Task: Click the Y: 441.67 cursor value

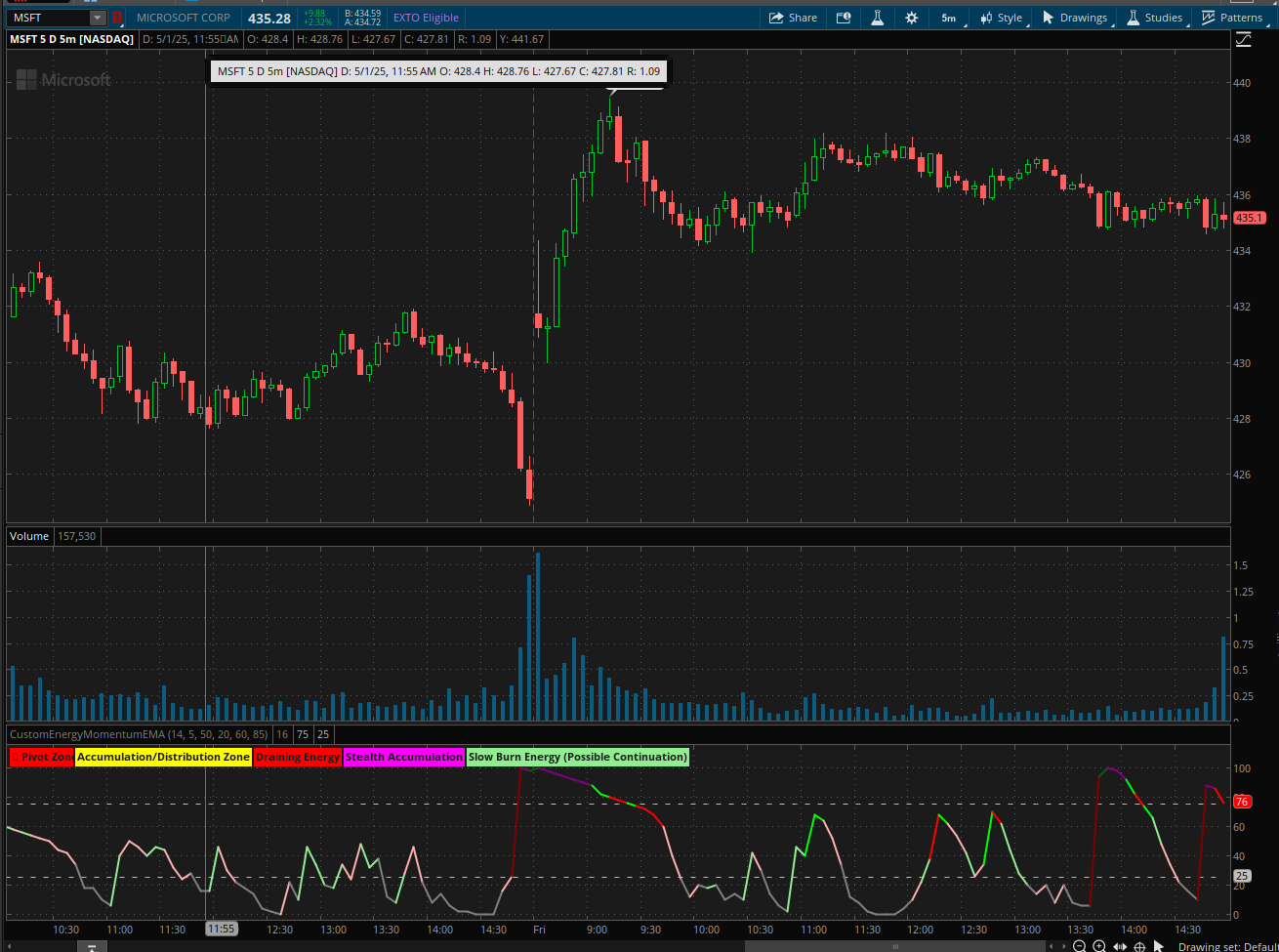Action: coord(521,39)
